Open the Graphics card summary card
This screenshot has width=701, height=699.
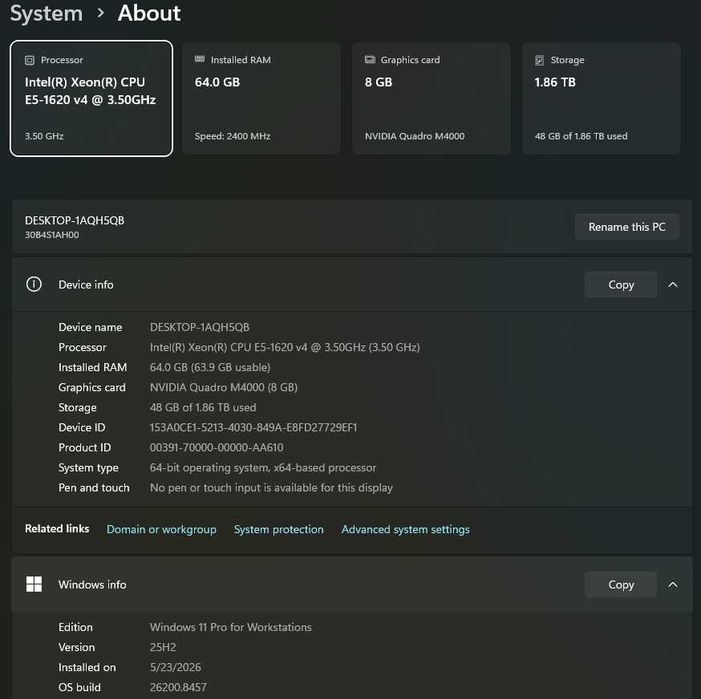[431, 98]
